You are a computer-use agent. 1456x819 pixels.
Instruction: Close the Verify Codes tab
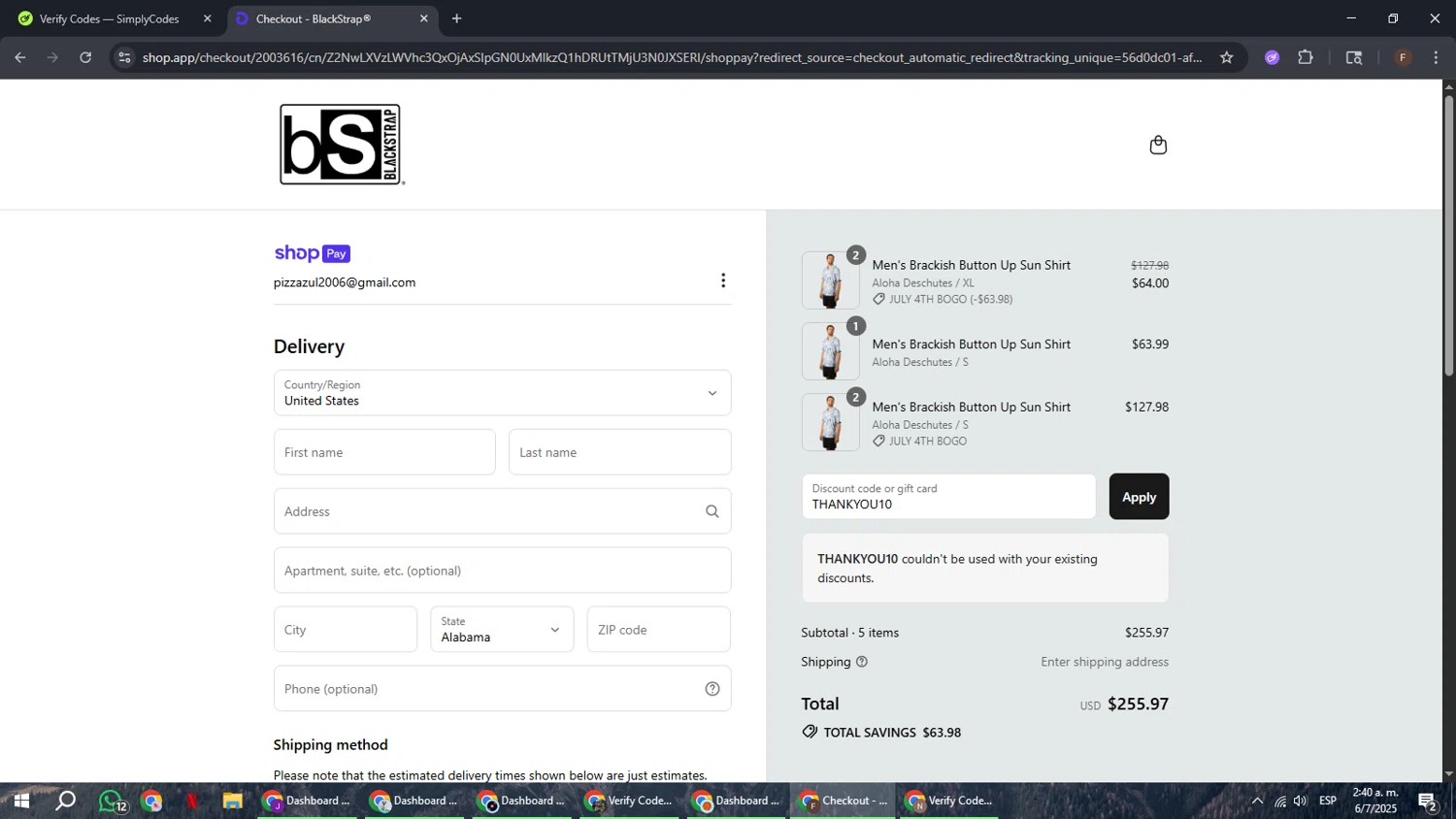pos(207,18)
